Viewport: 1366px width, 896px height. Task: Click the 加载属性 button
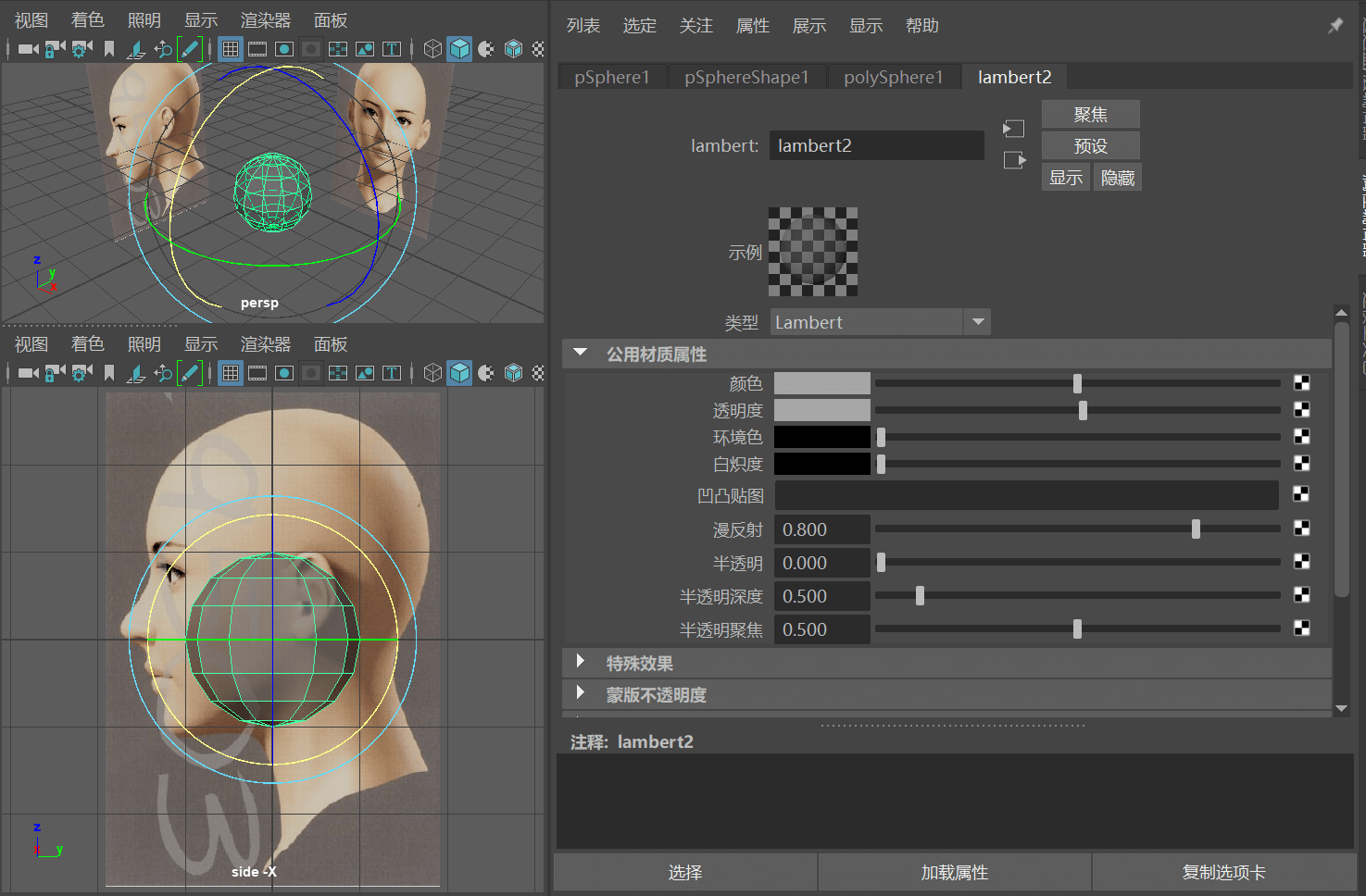pos(954,873)
